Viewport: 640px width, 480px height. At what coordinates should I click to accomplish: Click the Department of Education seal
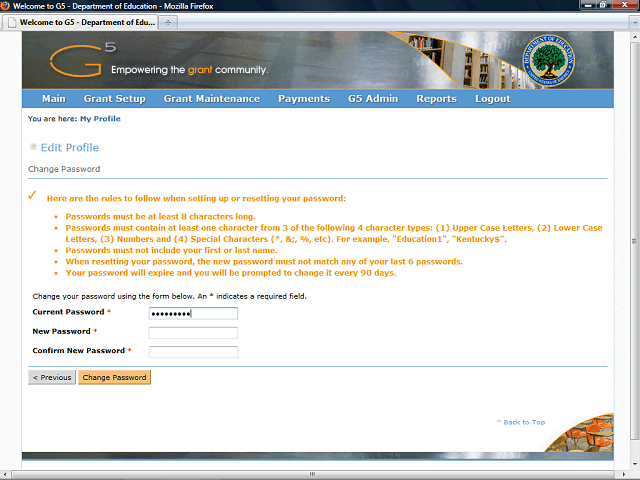(x=549, y=60)
